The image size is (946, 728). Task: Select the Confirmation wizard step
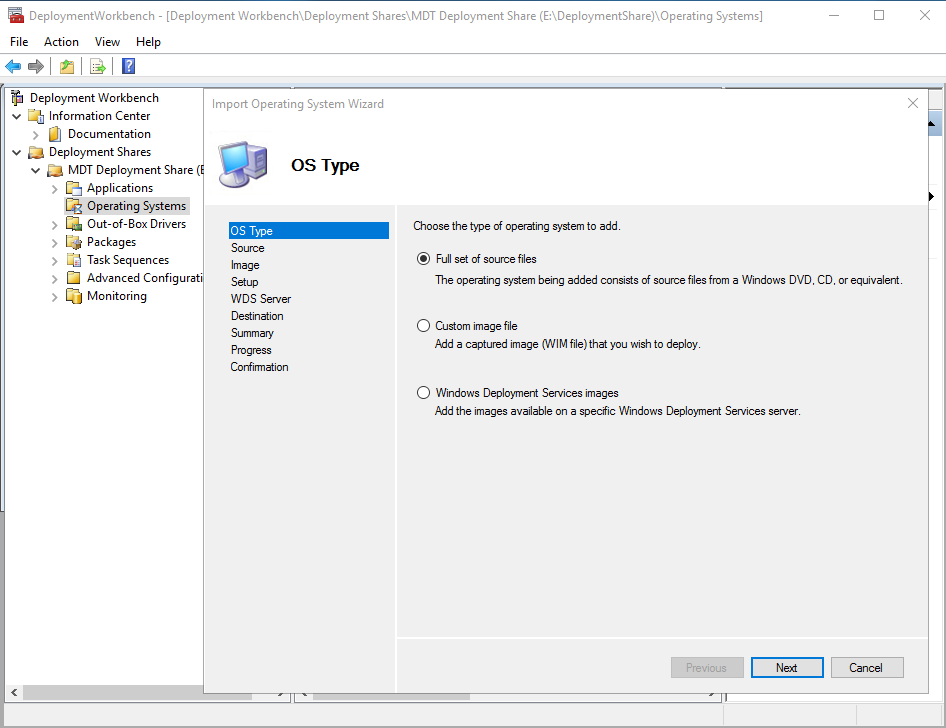259,367
